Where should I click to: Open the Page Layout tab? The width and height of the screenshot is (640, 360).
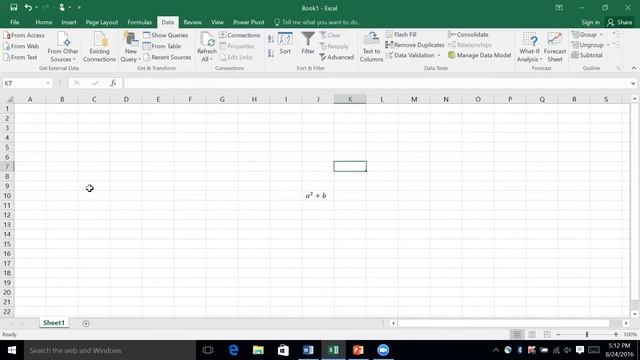[102, 22]
